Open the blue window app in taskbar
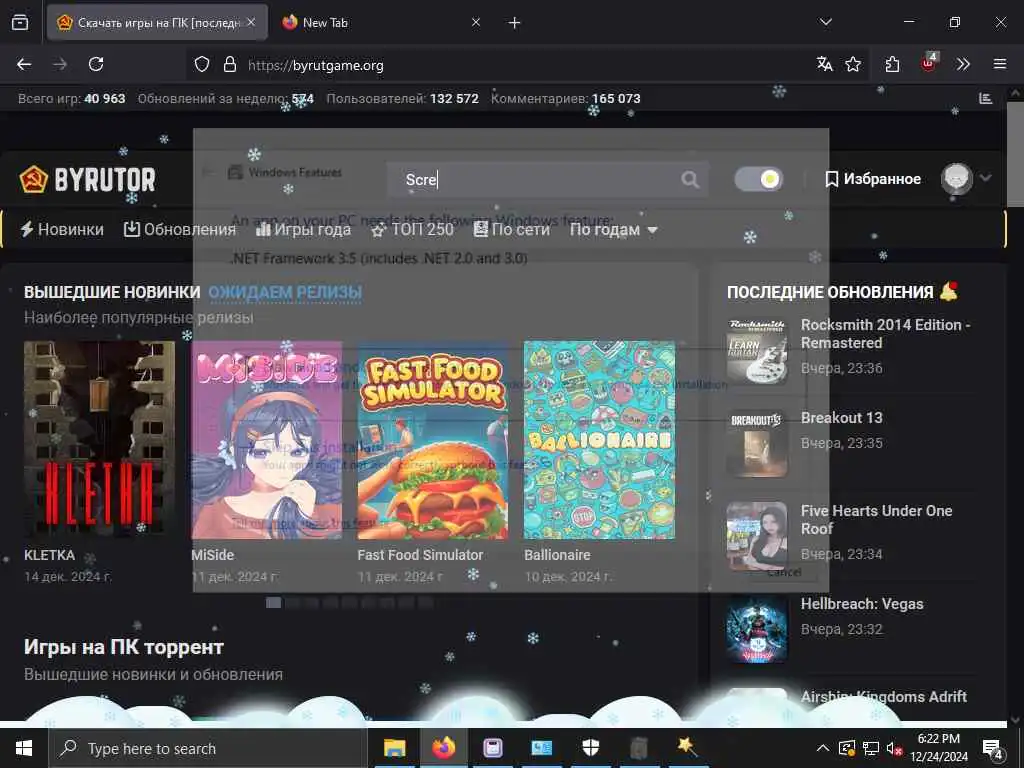This screenshot has height=768, width=1024. click(541, 748)
